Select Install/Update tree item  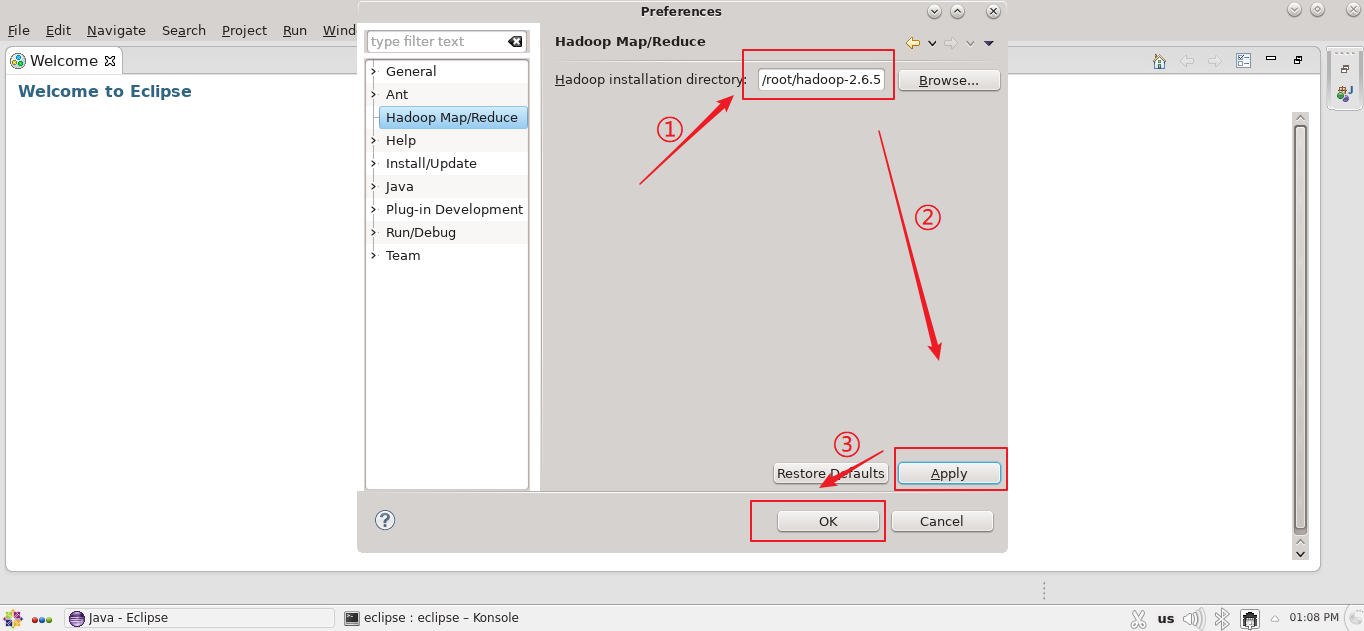click(x=431, y=163)
